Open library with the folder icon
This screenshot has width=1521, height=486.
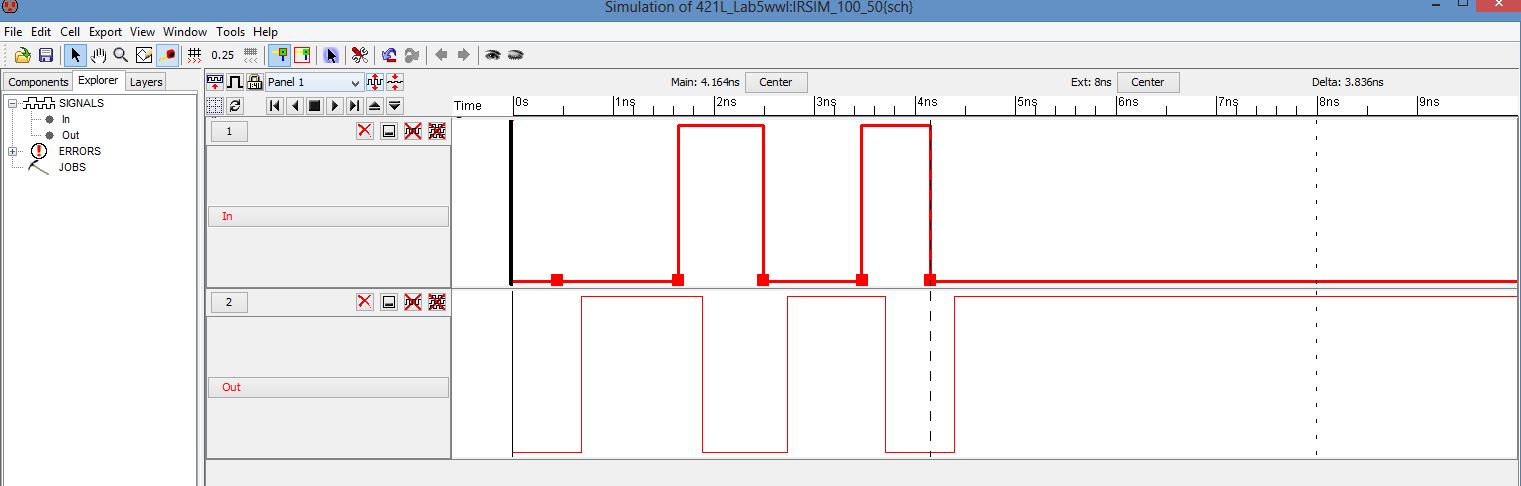[23, 55]
